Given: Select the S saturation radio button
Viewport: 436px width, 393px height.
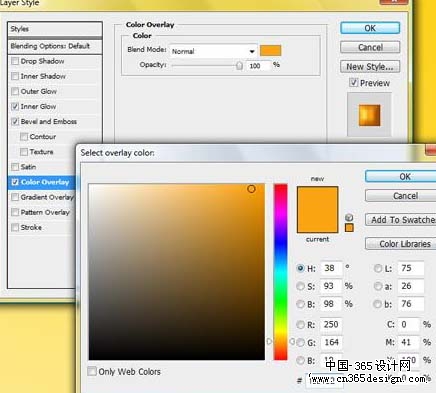Looking at the screenshot, I should click(x=300, y=286).
